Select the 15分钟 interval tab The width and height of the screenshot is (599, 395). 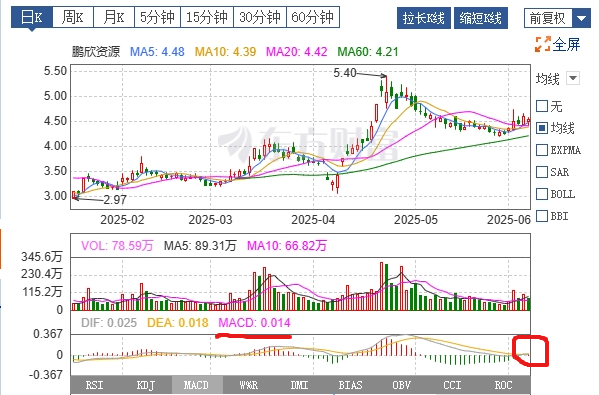pos(207,17)
